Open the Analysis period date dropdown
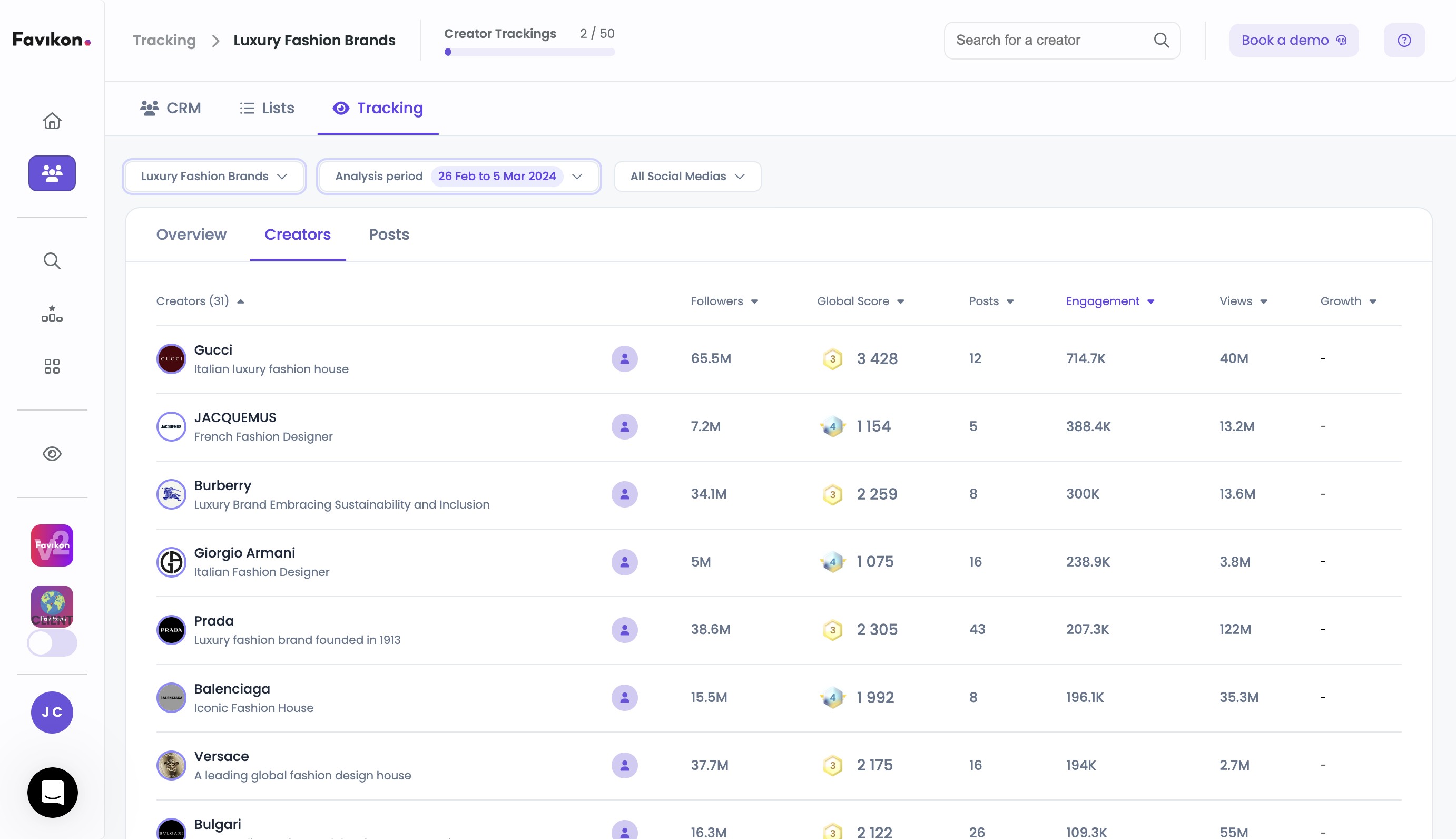 (x=458, y=177)
